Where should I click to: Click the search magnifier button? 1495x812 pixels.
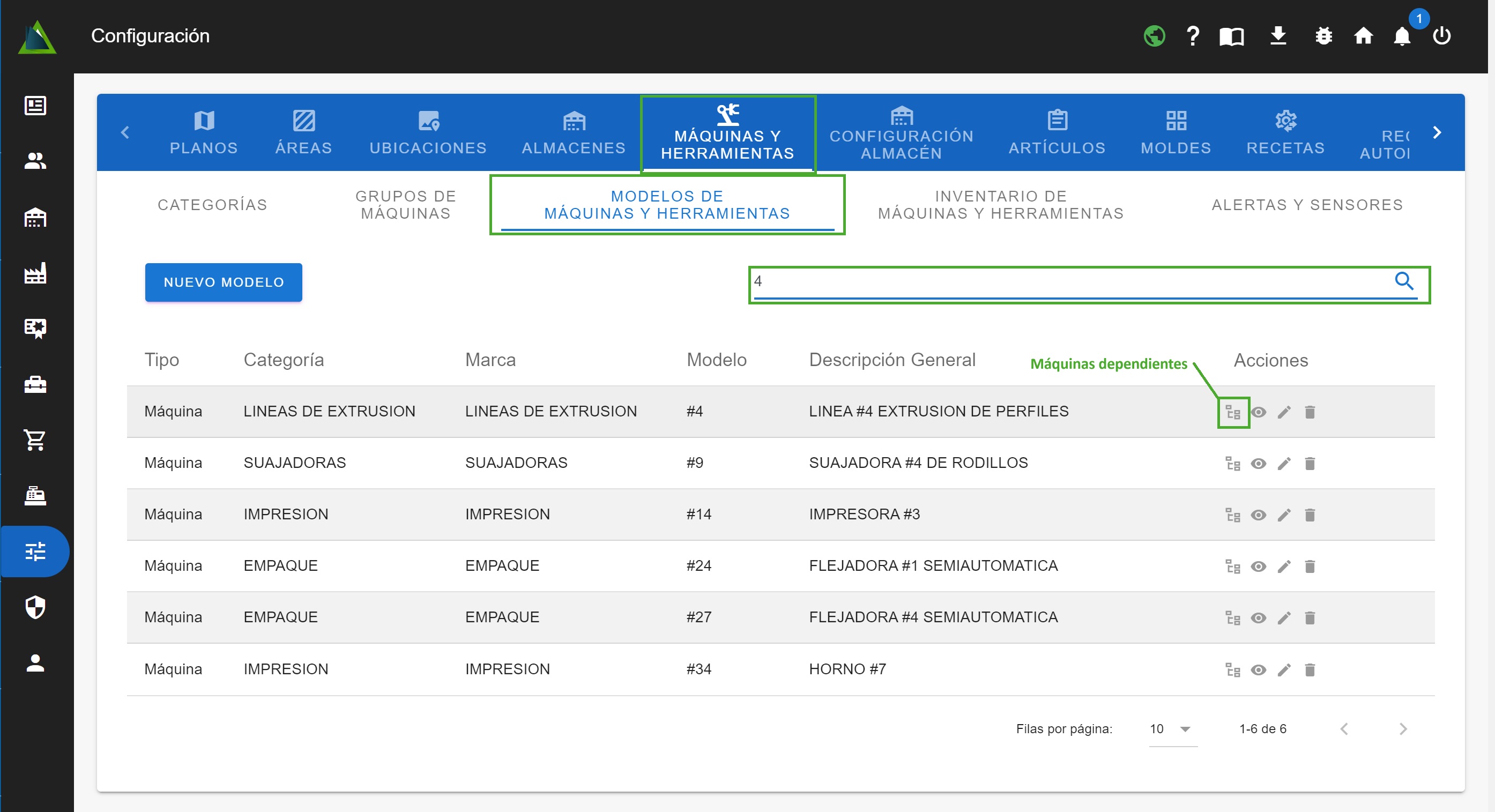click(x=1404, y=281)
